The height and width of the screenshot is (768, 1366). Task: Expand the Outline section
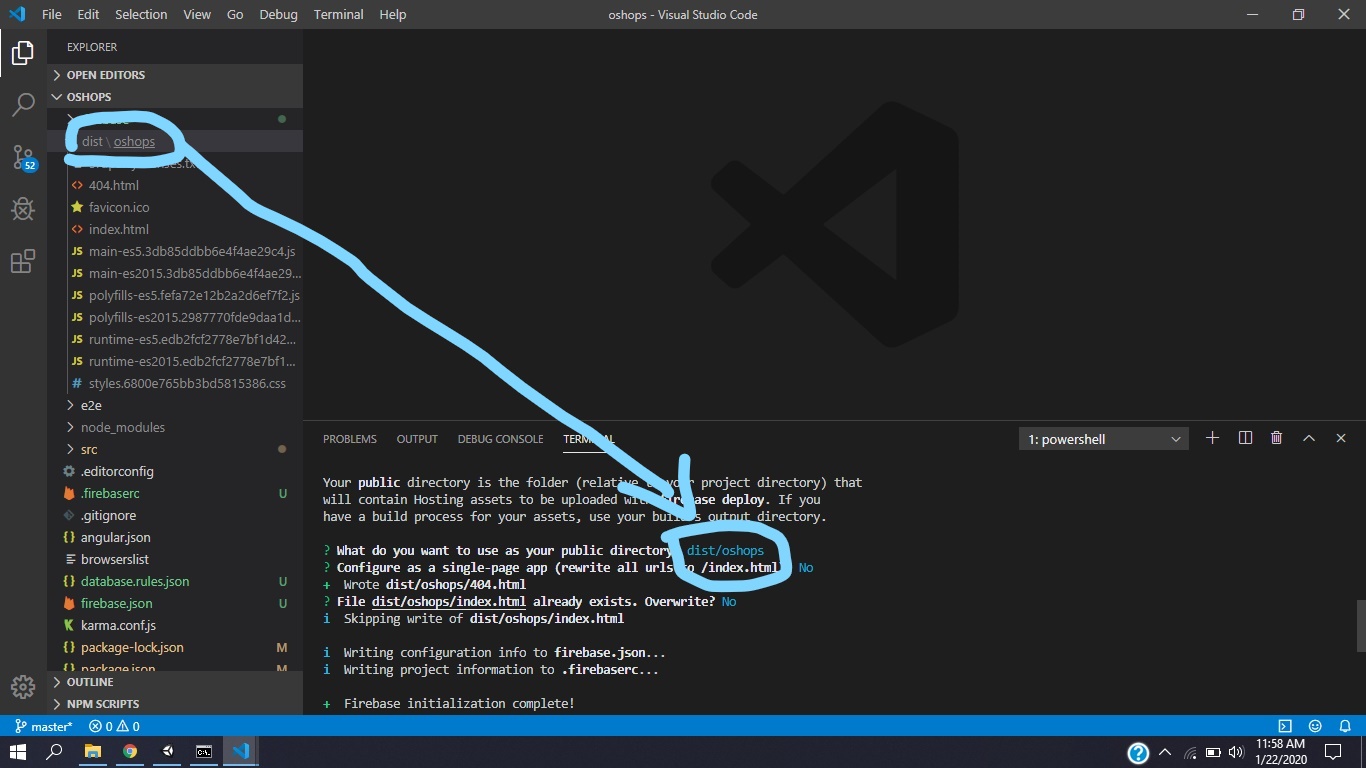click(x=175, y=682)
